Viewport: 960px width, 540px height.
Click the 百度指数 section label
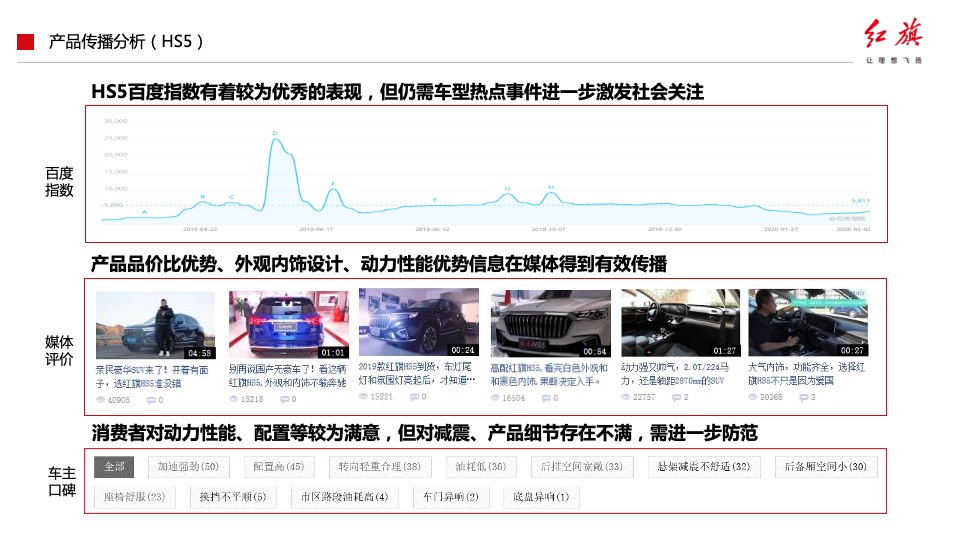pyautogui.click(x=59, y=182)
